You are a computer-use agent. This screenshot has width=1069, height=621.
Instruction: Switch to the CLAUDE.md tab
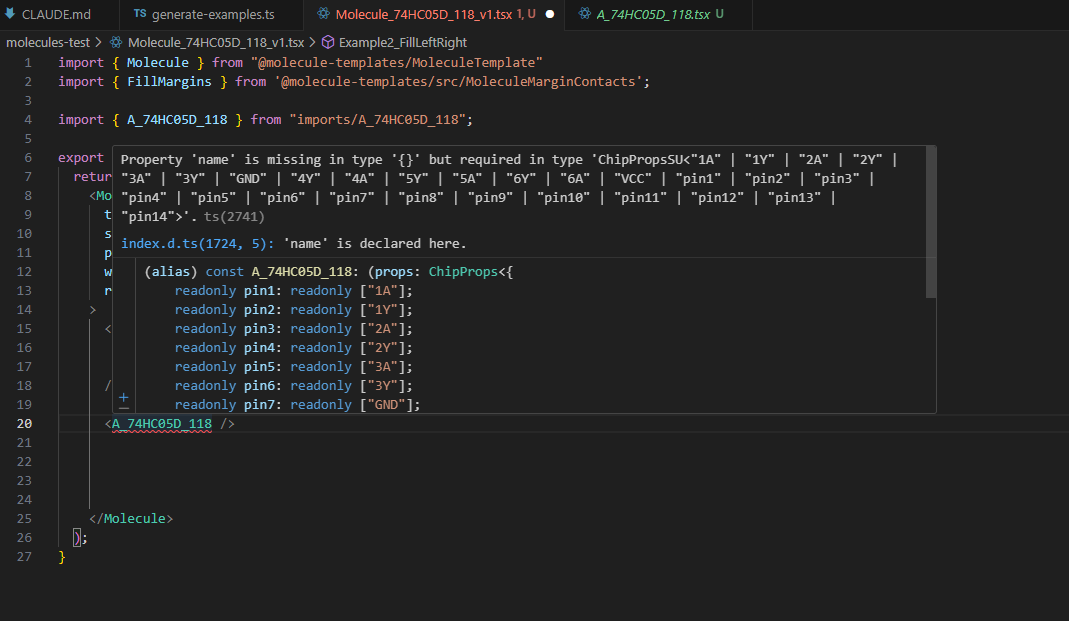[54, 15]
